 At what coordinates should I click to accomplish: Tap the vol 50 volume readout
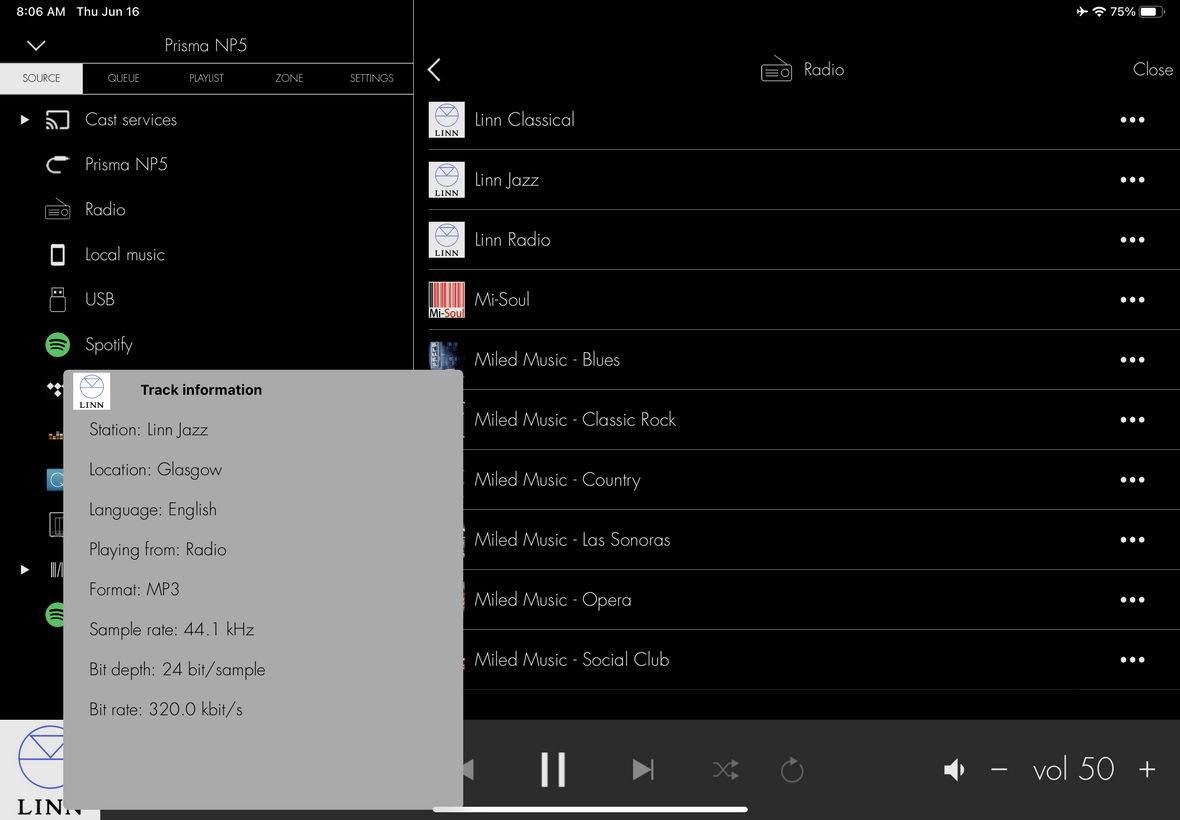[x=1073, y=770]
